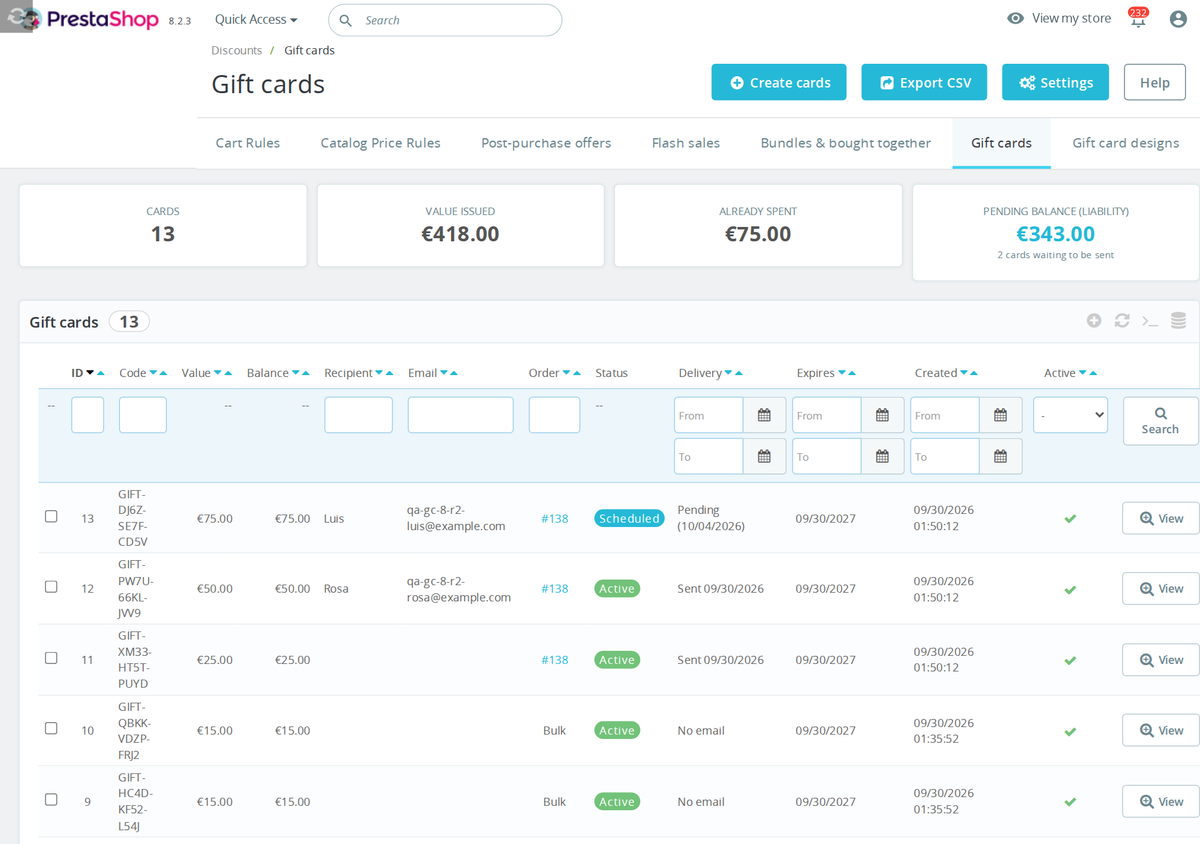Sort Value column ascending arrow
Screen dimensions: 1200x844
(228, 373)
